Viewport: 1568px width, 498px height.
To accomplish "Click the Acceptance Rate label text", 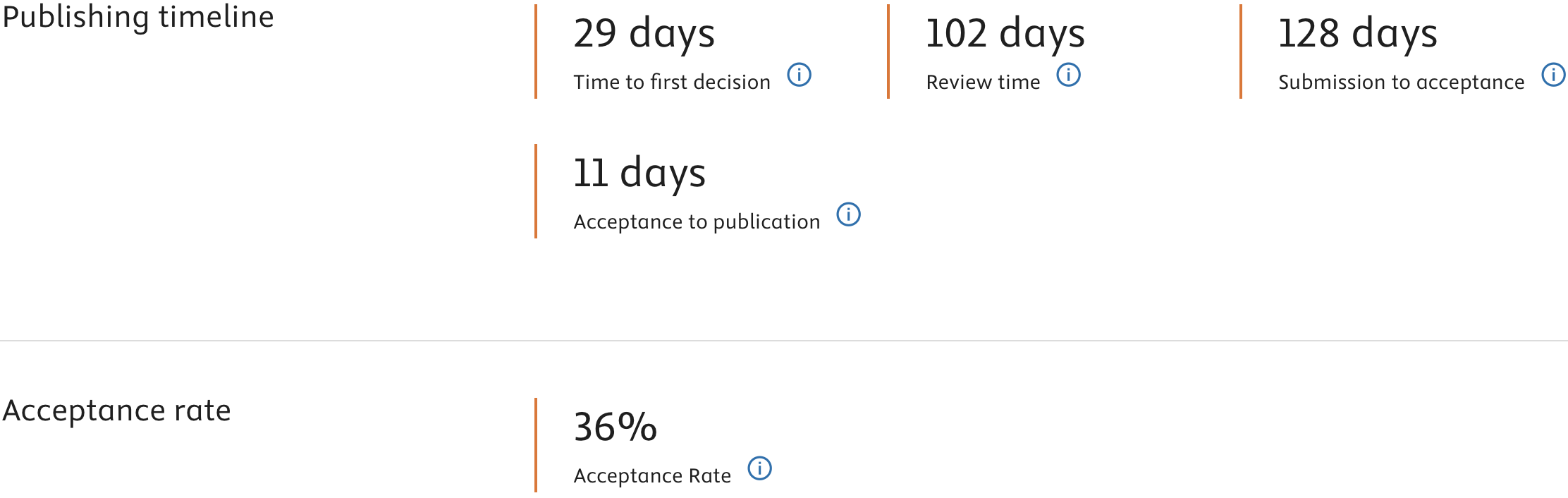I will click(x=652, y=476).
